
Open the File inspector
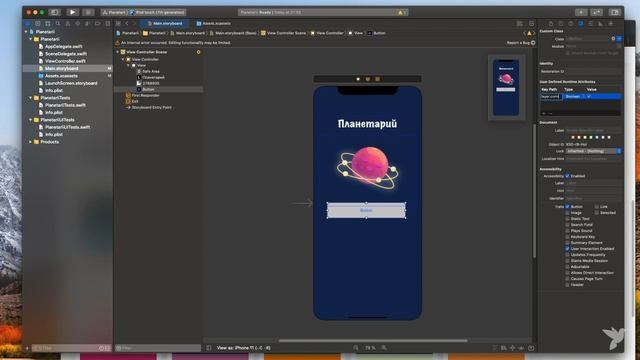click(x=551, y=24)
